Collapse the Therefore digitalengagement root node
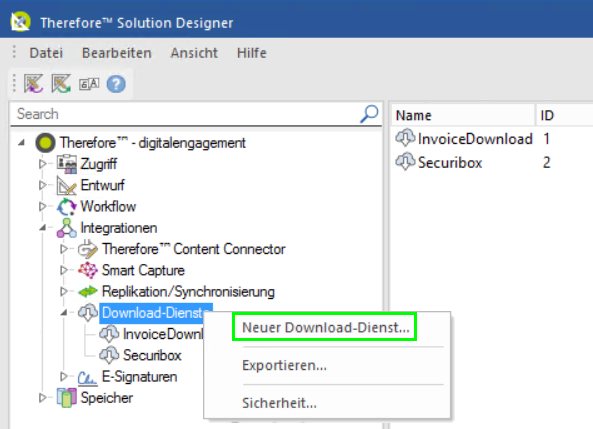Image resolution: width=593 pixels, height=429 pixels. (22, 143)
